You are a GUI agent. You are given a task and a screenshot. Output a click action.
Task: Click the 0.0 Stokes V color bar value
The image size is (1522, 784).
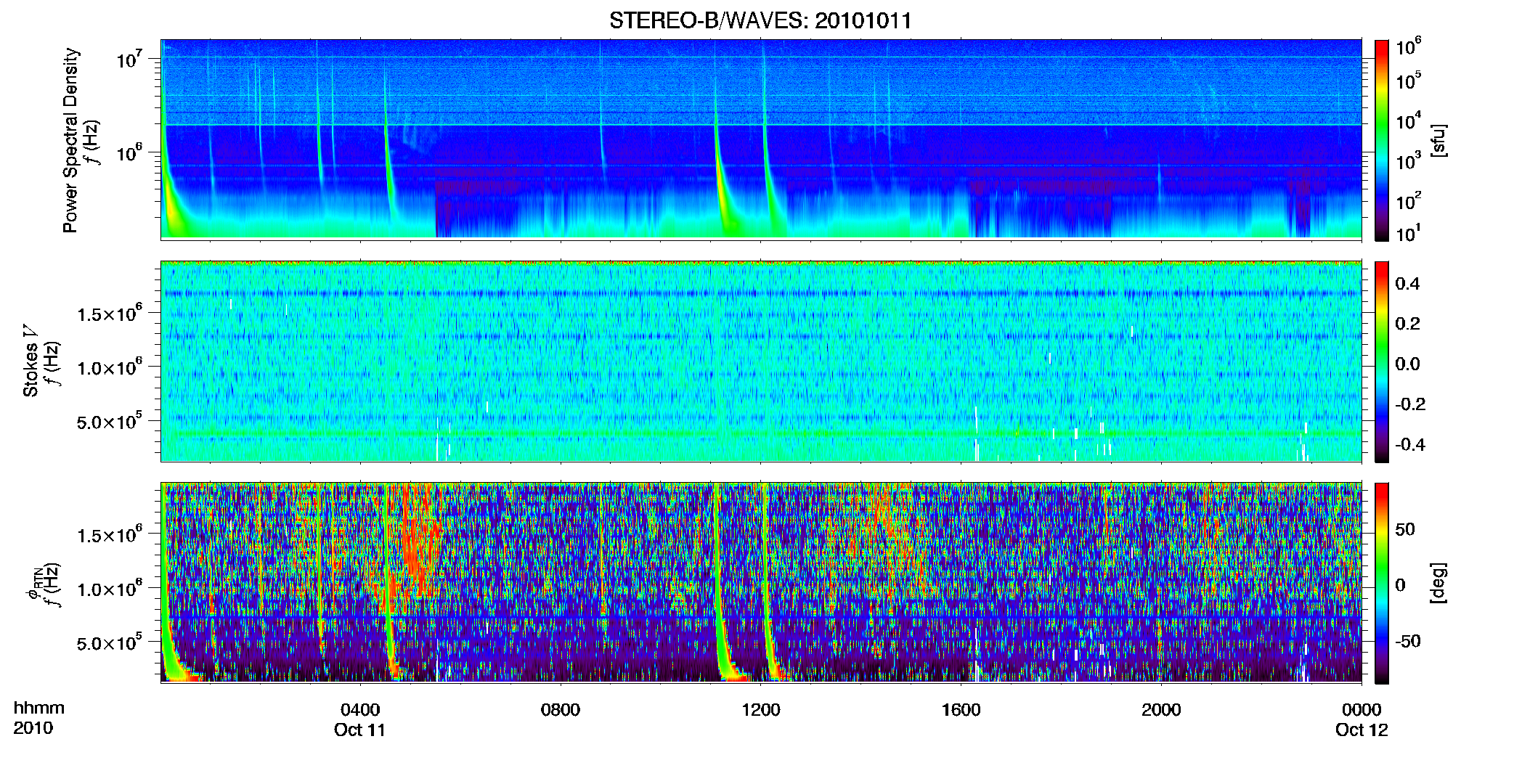pyautogui.click(x=1407, y=364)
